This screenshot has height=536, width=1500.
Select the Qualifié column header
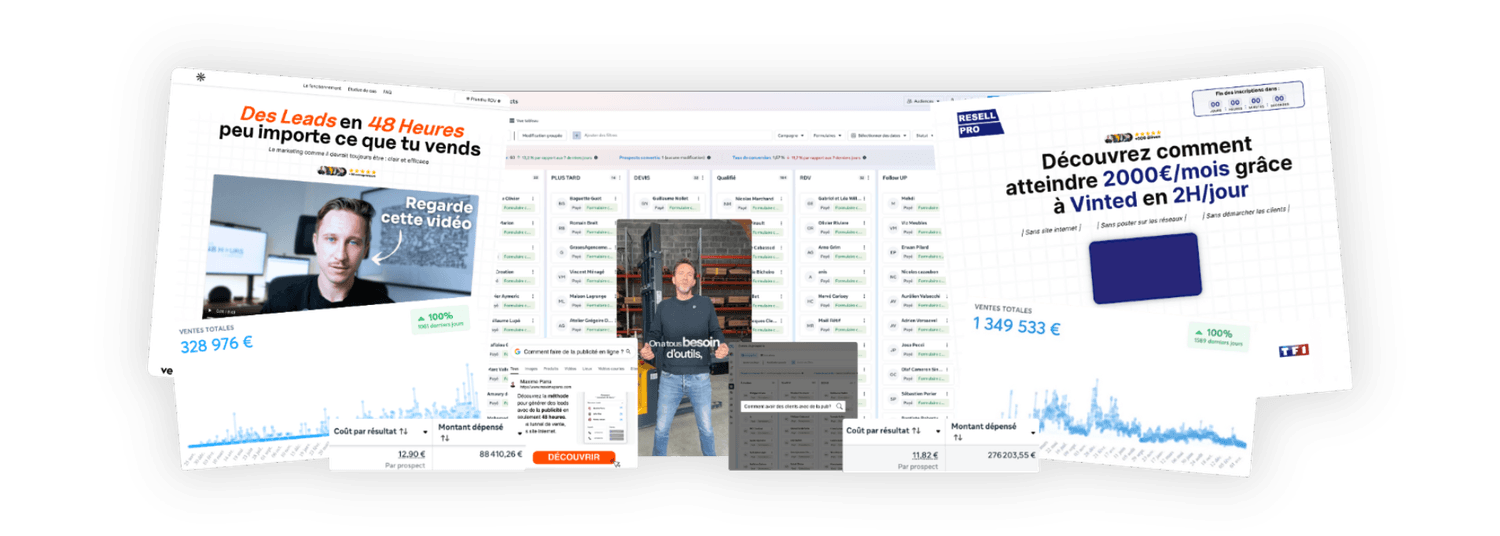point(726,177)
